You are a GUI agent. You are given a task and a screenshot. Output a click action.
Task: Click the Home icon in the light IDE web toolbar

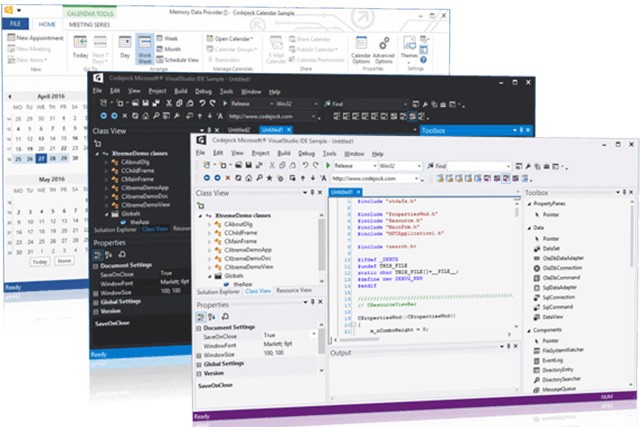pyautogui.click(x=249, y=178)
